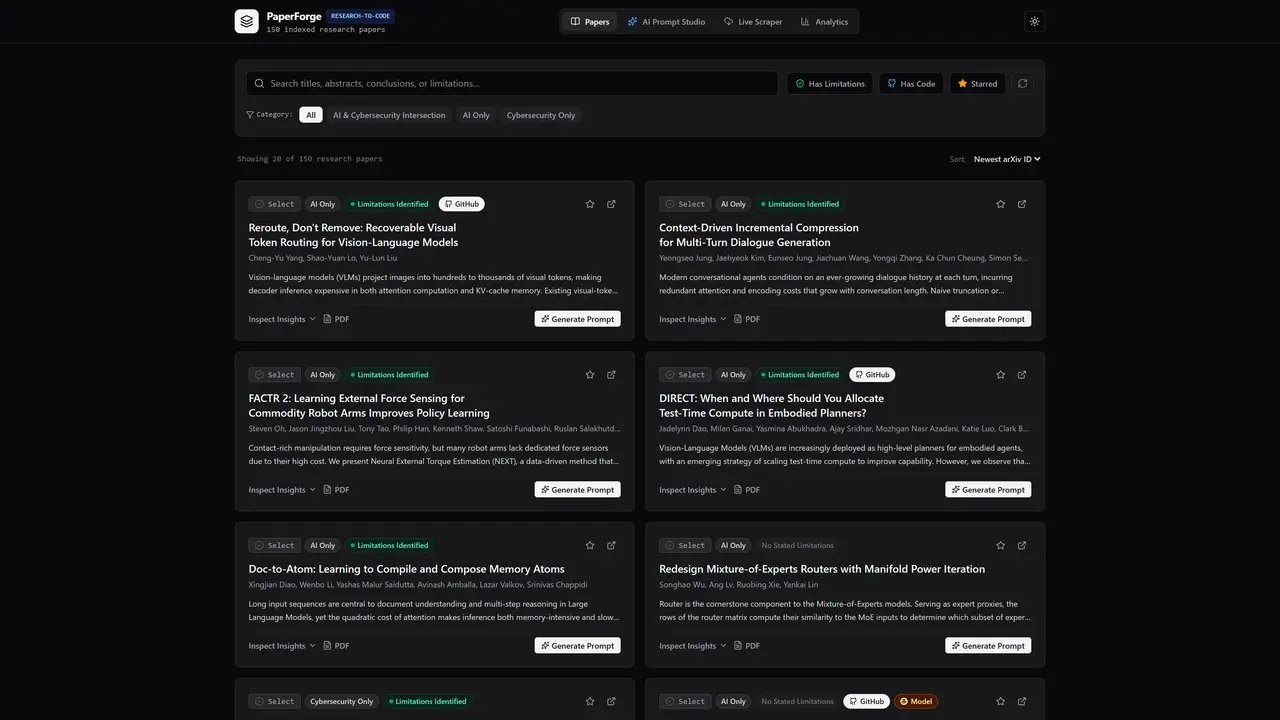Screen dimensions: 1280x720
Task: Select the Reroute, Don't Remove paper
Action: point(274,204)
